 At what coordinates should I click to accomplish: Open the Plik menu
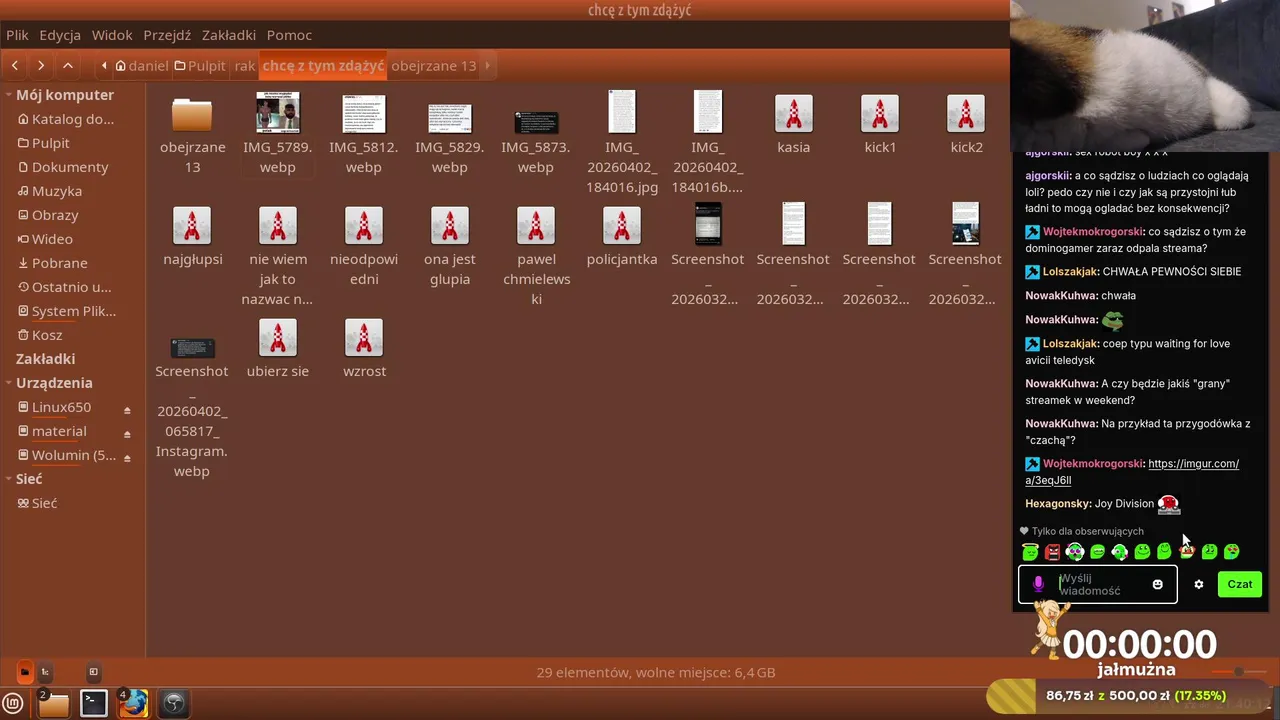coord(17,35)
